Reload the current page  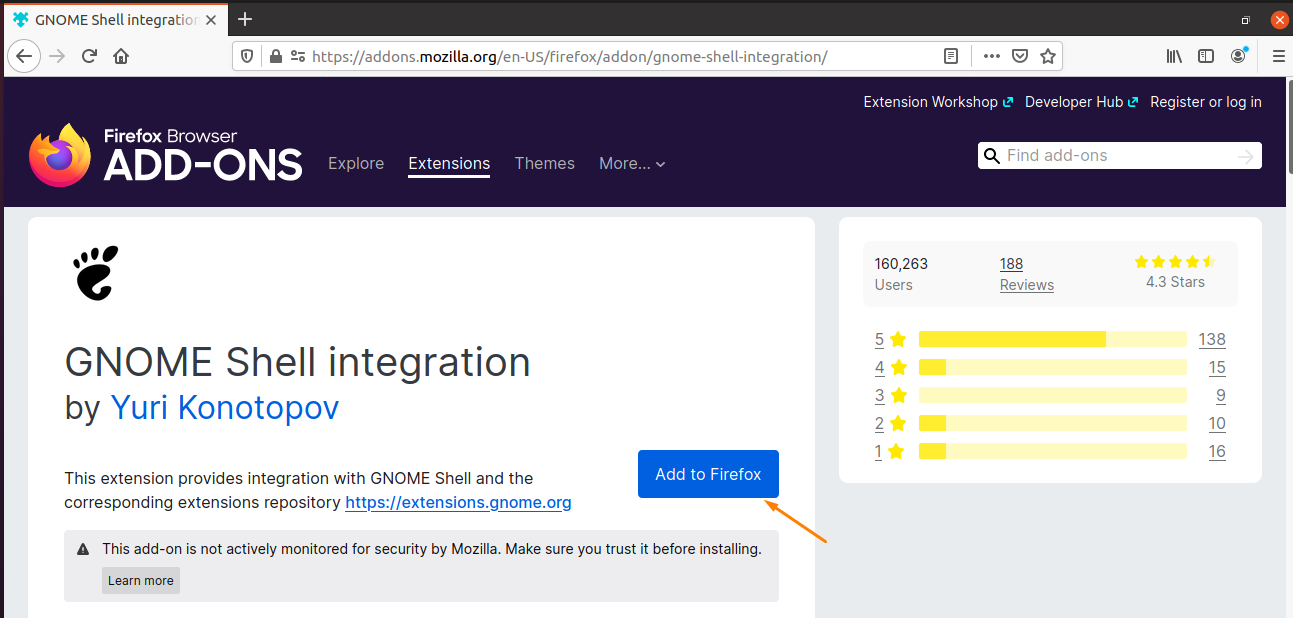coord(89,57)
